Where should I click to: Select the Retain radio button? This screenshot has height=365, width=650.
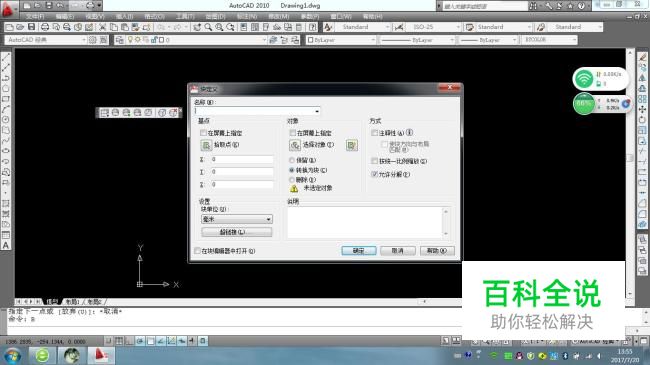(292, 160)
